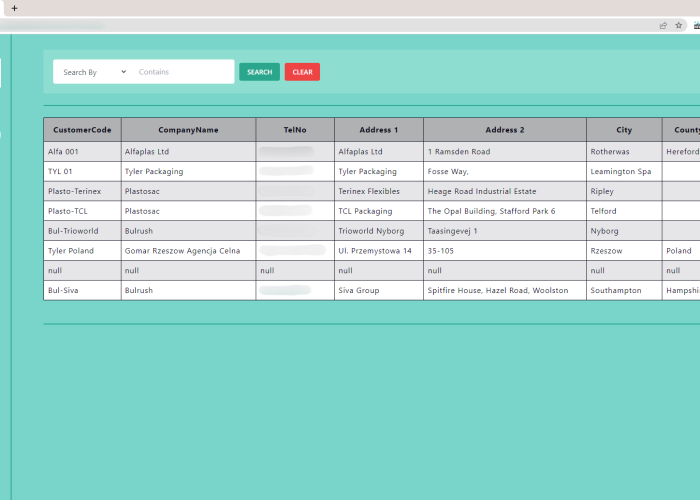
Task: Click the TelNo column header
Action: [295, 130]
